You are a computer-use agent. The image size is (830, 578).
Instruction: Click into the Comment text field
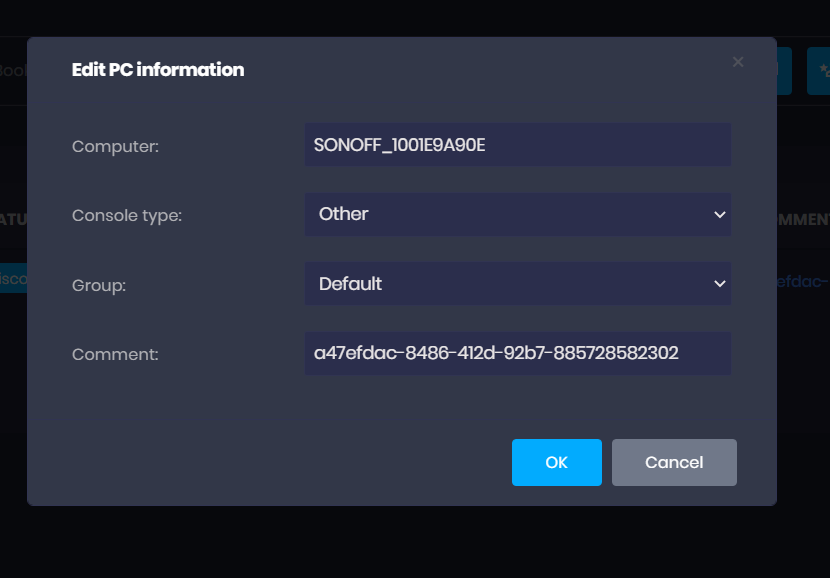pos(517,353)
